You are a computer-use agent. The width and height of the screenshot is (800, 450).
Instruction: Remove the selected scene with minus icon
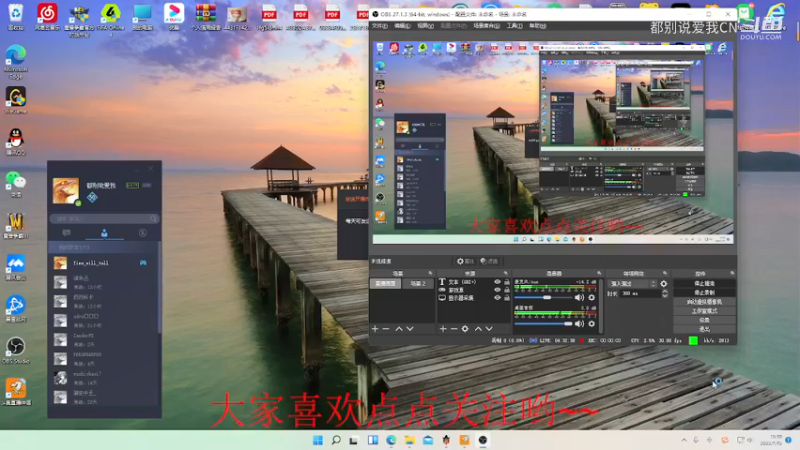coord(386,329)
